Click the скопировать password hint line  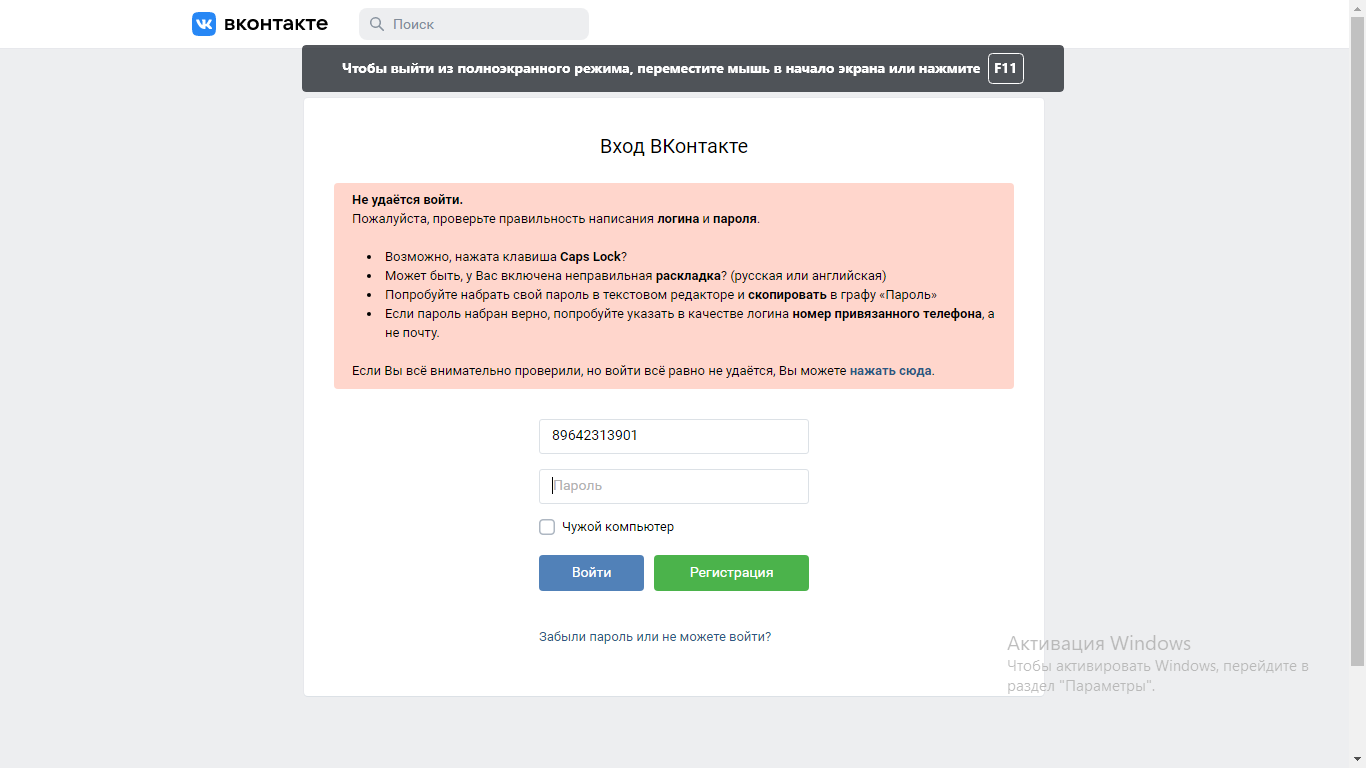pyautogui.click(x=661, y=295)
